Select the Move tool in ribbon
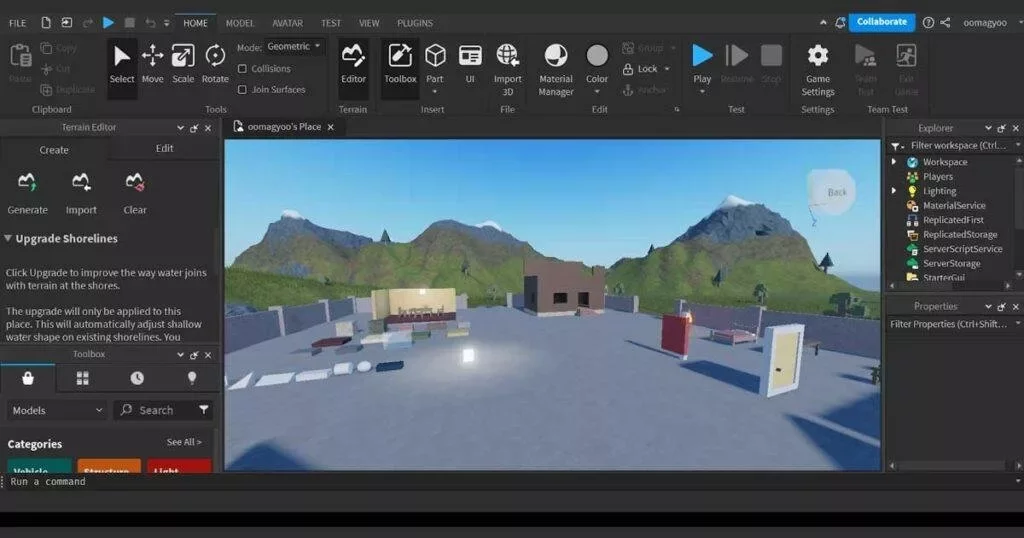 (152, 64)
